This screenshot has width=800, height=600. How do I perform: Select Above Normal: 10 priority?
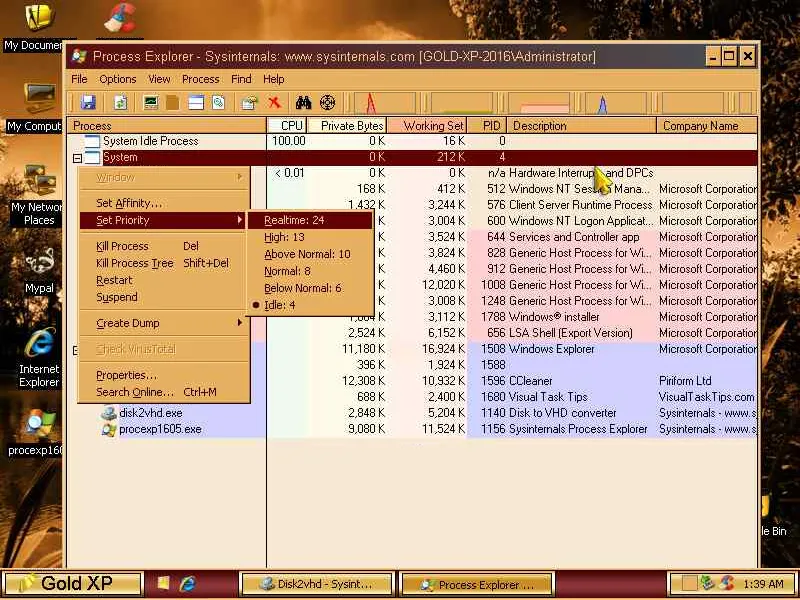click(x=310, y=254)
